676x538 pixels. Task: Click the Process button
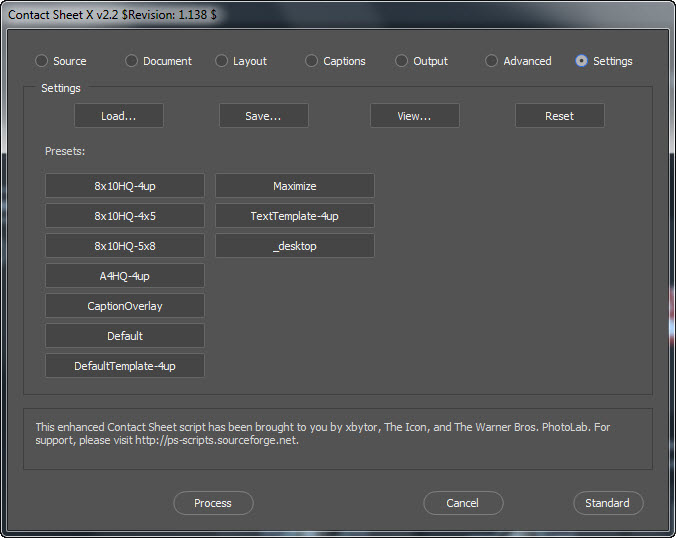(213, 503)
